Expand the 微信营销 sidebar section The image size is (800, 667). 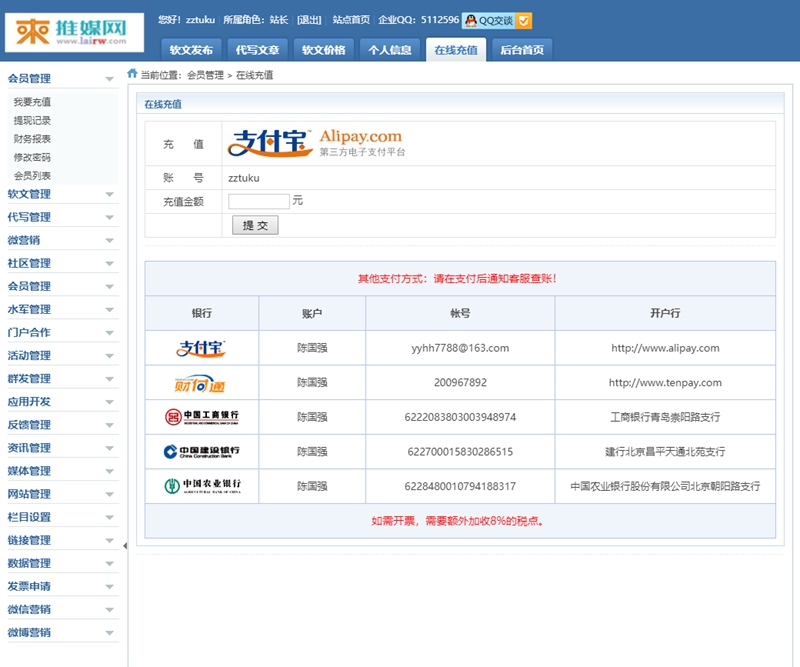click(60, 609)
